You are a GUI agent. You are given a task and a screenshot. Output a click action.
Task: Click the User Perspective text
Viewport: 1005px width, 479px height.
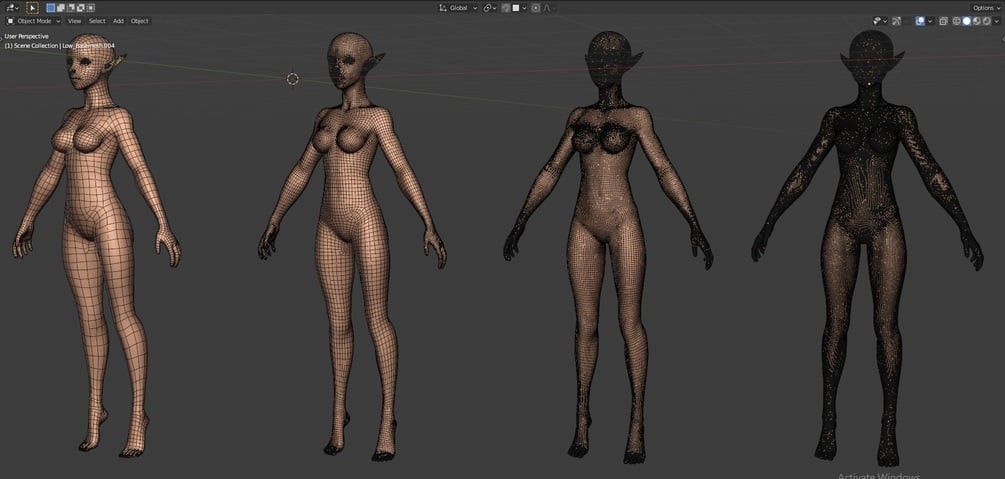pos(26,37)
